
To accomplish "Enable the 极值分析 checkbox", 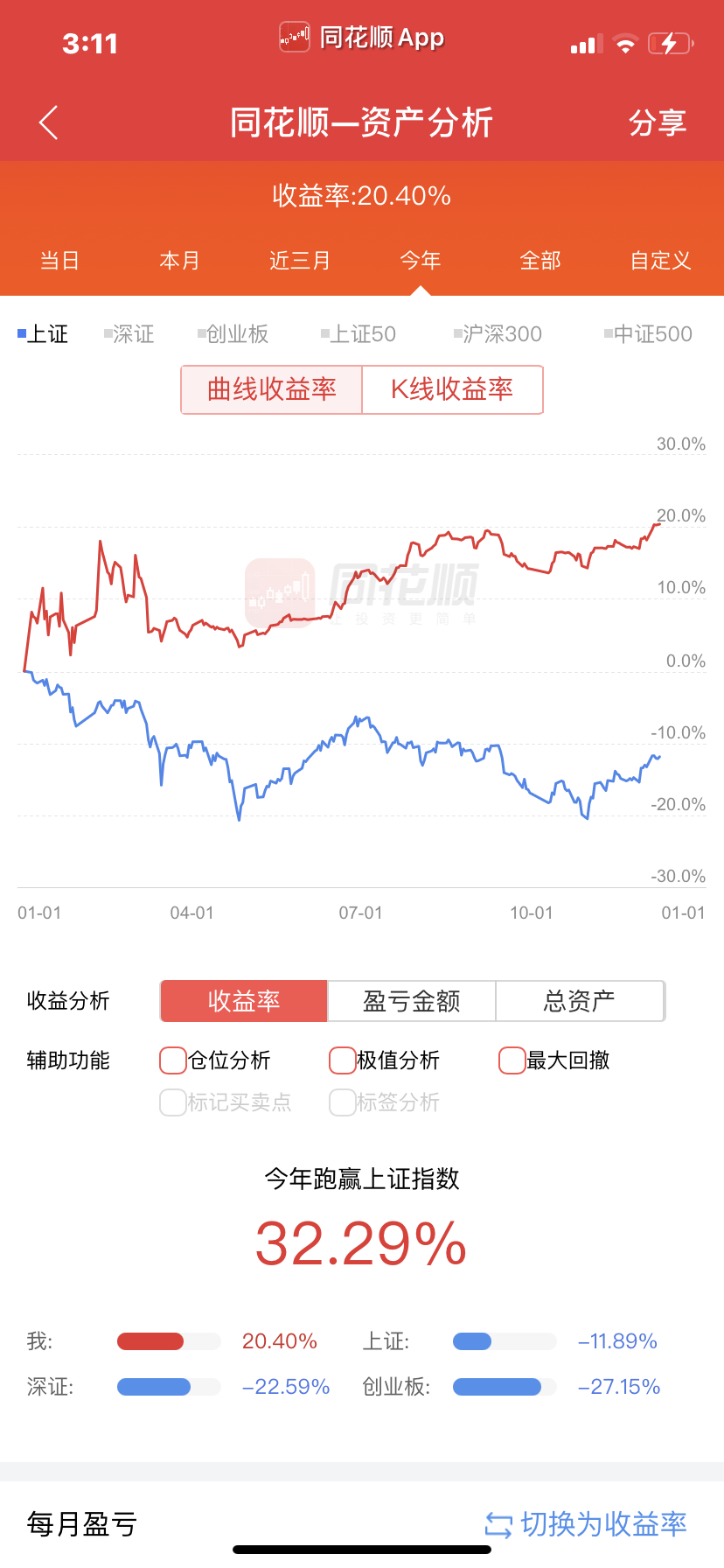I will (342, 1060).
